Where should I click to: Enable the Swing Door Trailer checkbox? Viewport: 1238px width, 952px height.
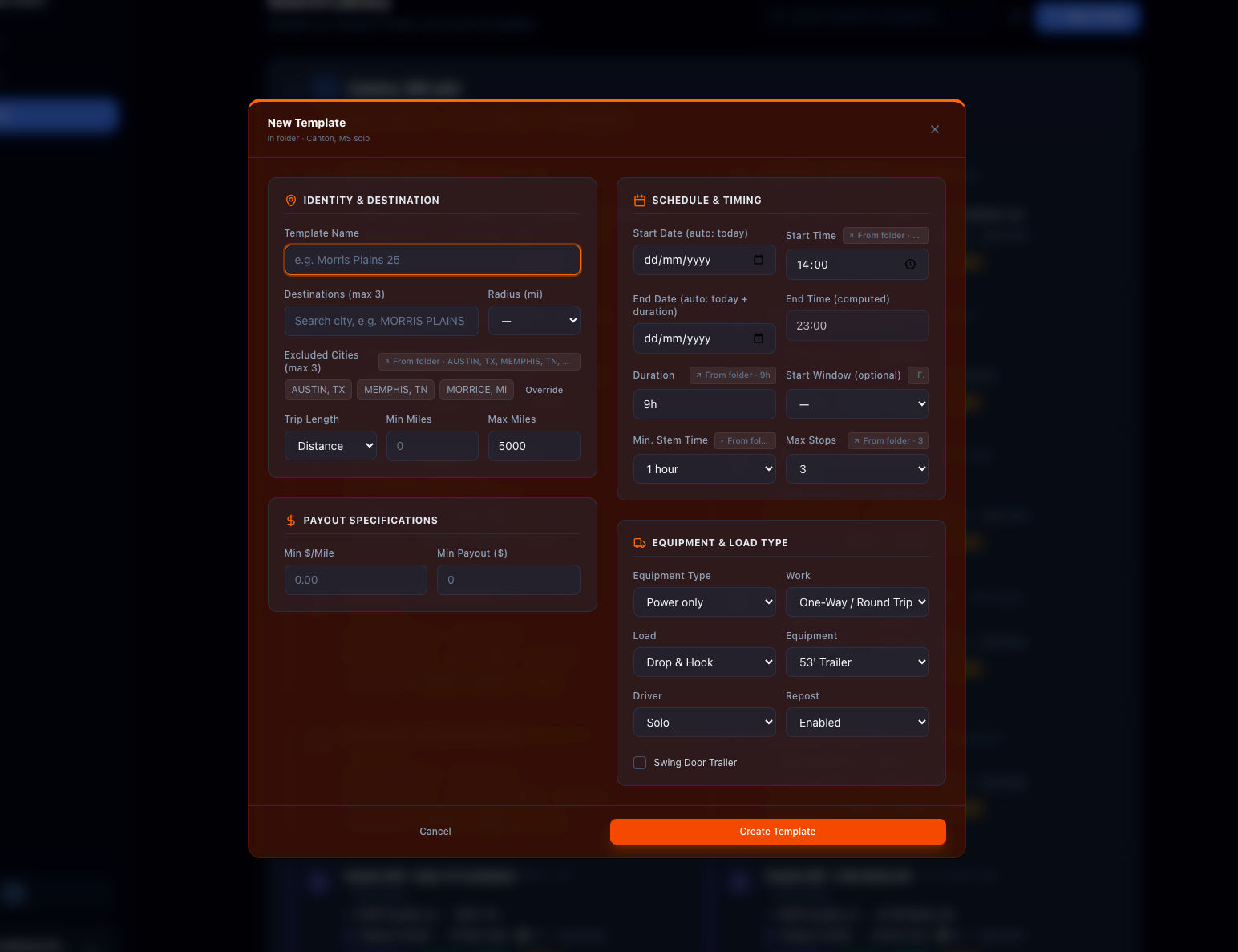(x=640, y=763)
